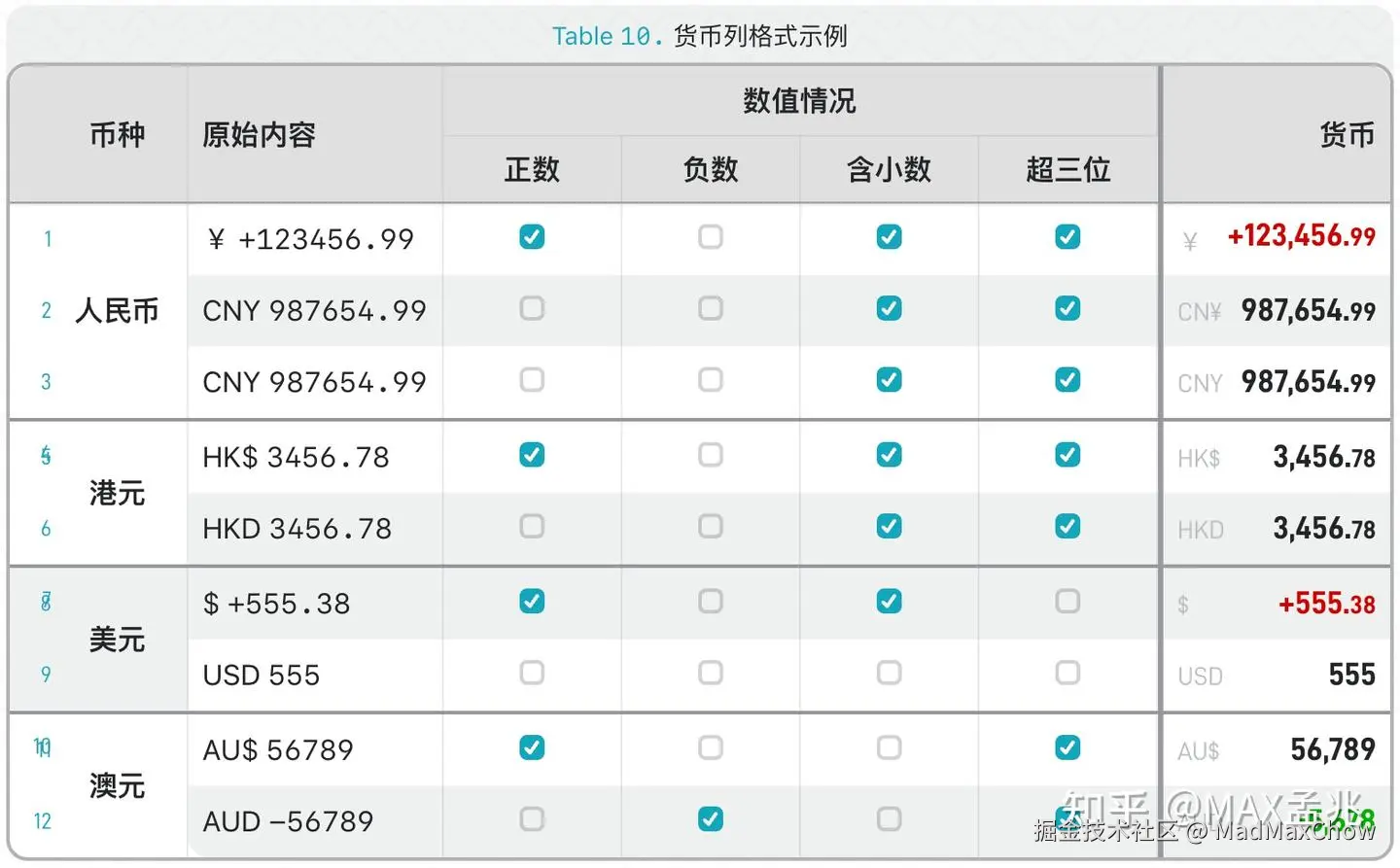Toggle 正数 checkbox for AU$ 56789 row

[532, 747]
